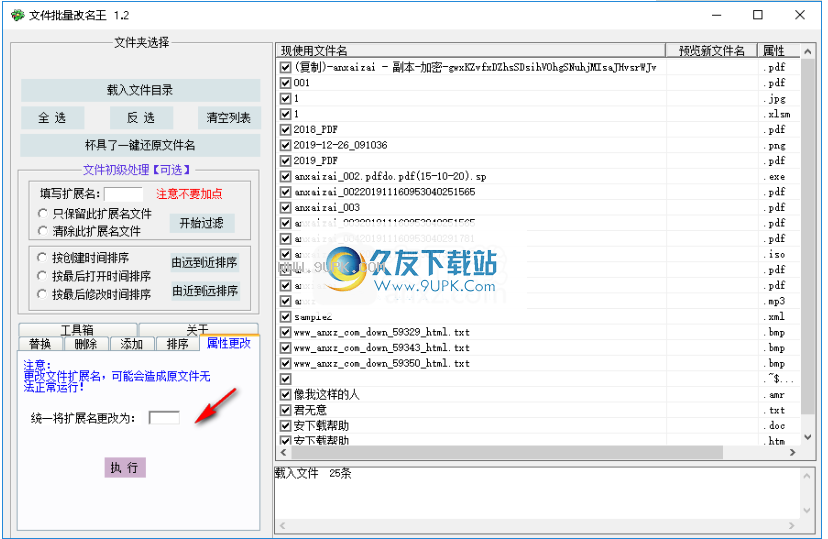Click file list scroll left arrow
Image resolution: width=828 pixels, height=539 pixels.
pos(284,452)
